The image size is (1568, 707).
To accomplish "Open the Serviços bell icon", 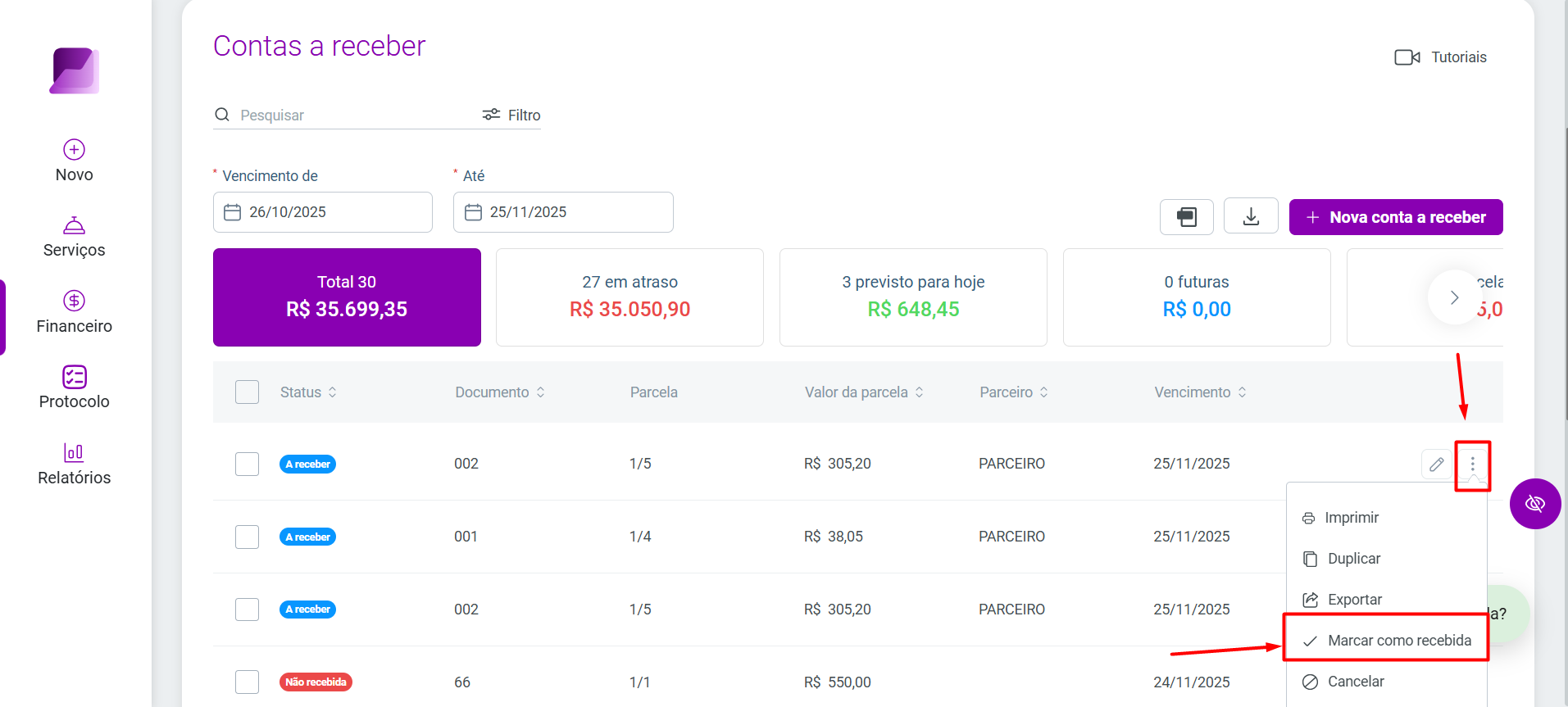I will pos(74,225).
